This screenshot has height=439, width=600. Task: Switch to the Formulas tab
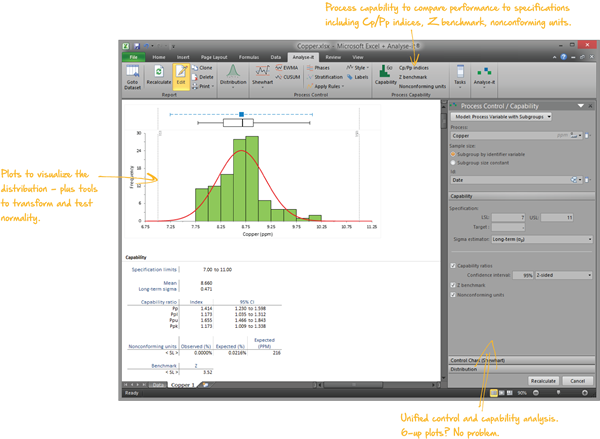coord(249,57)
